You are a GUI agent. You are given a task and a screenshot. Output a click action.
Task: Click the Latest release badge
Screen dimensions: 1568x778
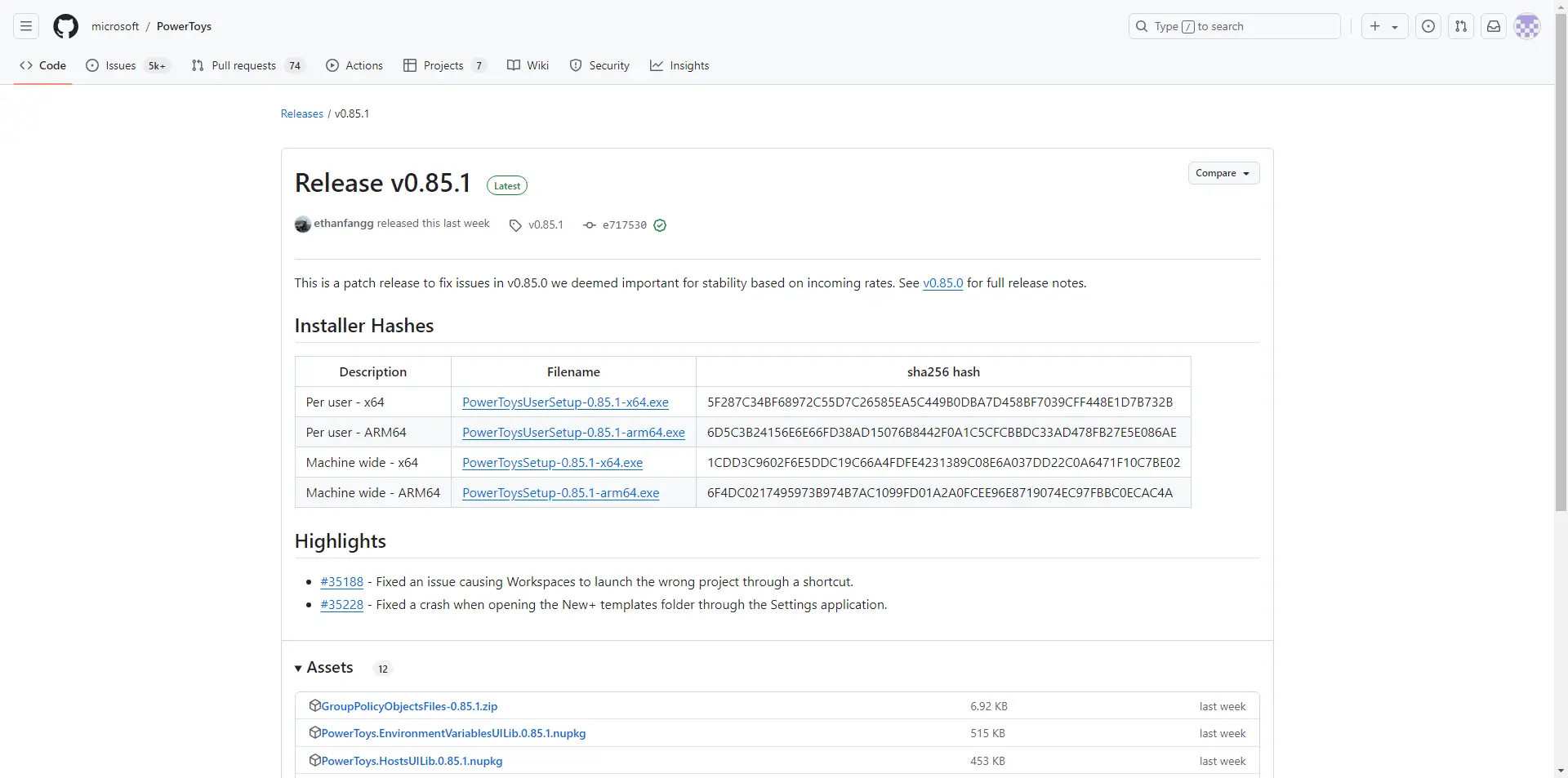coord(507,185)
